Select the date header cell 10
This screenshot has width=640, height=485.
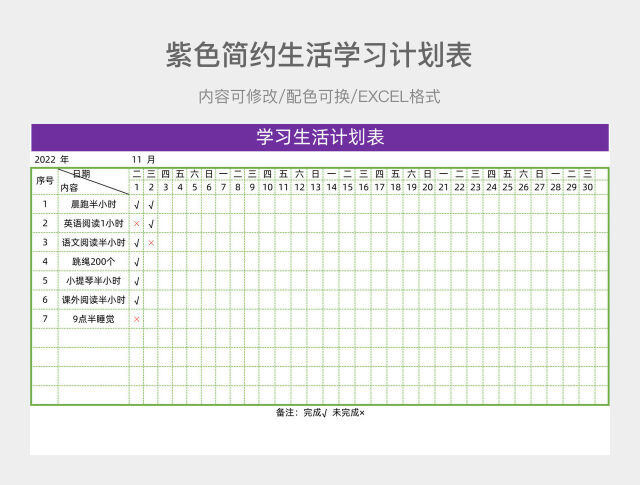267,187
